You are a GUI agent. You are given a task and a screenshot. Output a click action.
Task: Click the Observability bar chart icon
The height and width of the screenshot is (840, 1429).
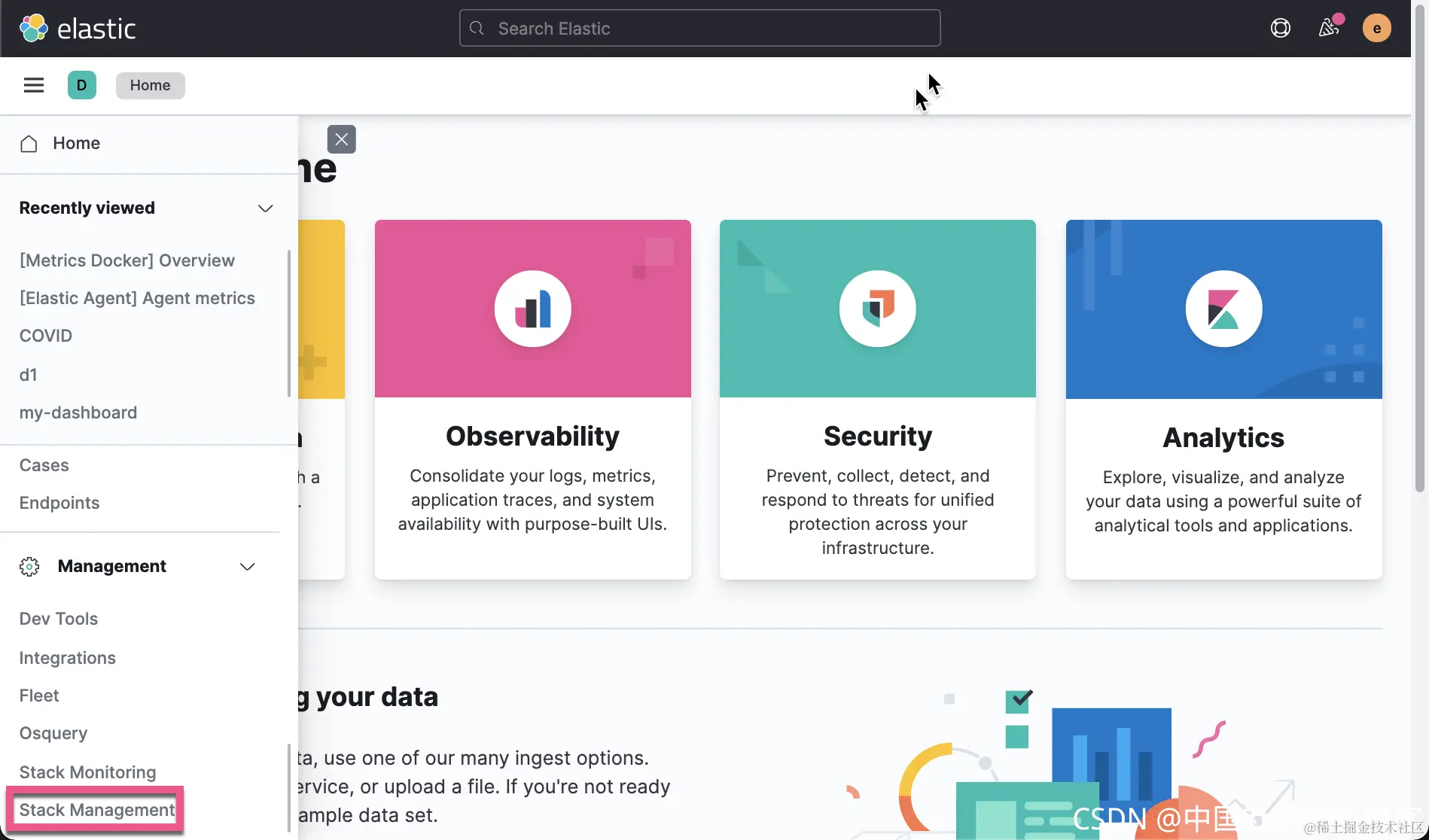[533, 309]
